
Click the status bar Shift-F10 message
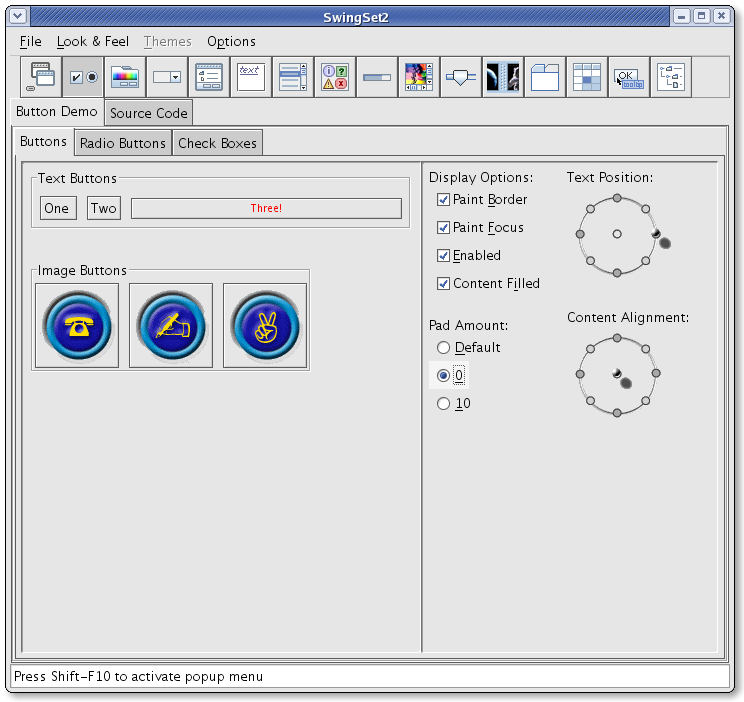(139, 676)
